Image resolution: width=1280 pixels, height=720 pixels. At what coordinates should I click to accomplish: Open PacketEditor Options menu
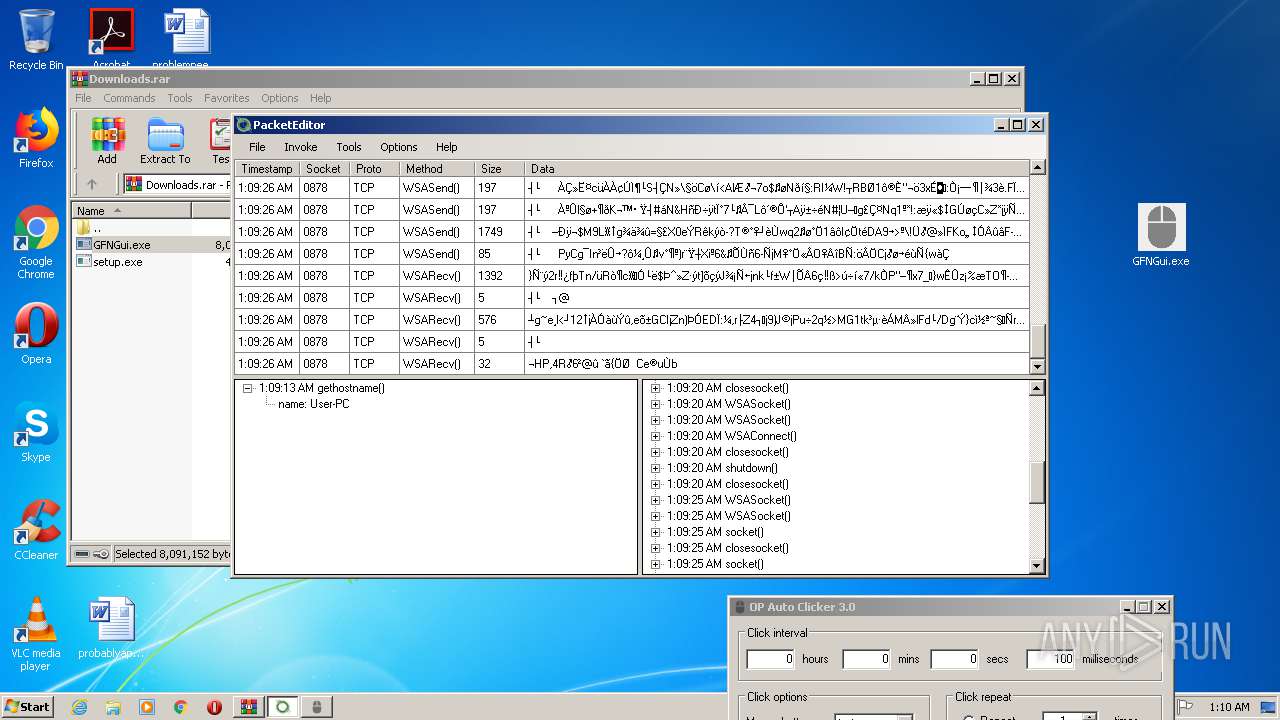click(398, 147)
